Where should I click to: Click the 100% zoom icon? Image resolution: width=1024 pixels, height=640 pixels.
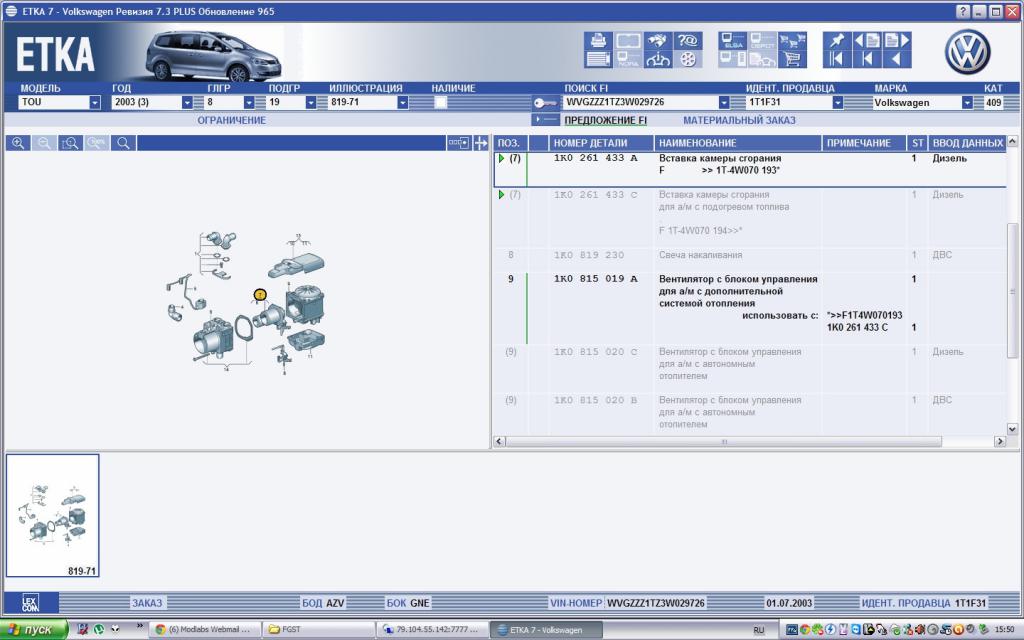click(97, 143)
